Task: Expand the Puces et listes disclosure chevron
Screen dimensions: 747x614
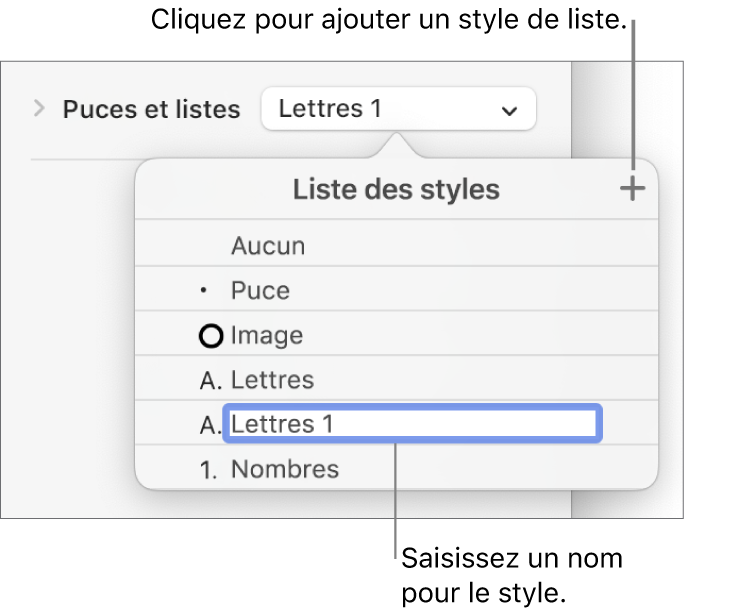Action: (x=40, y=108)
